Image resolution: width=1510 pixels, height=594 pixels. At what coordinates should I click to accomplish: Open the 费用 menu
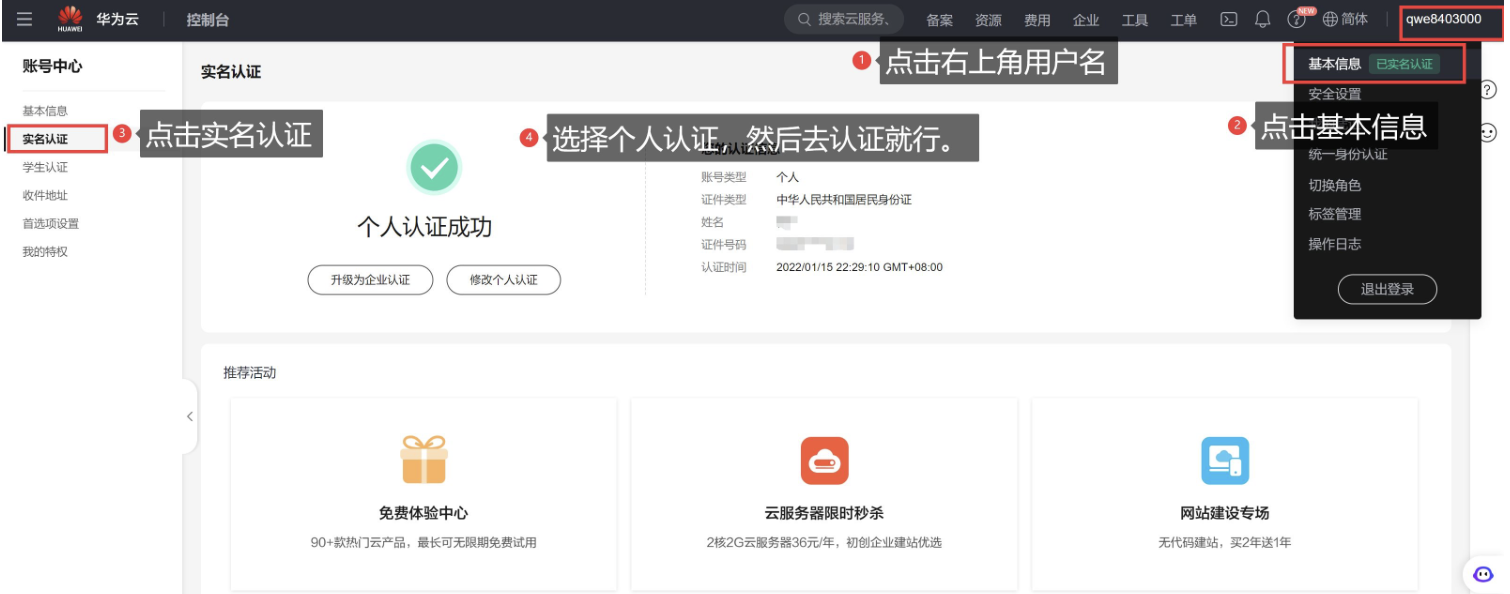click(1037, 20)
